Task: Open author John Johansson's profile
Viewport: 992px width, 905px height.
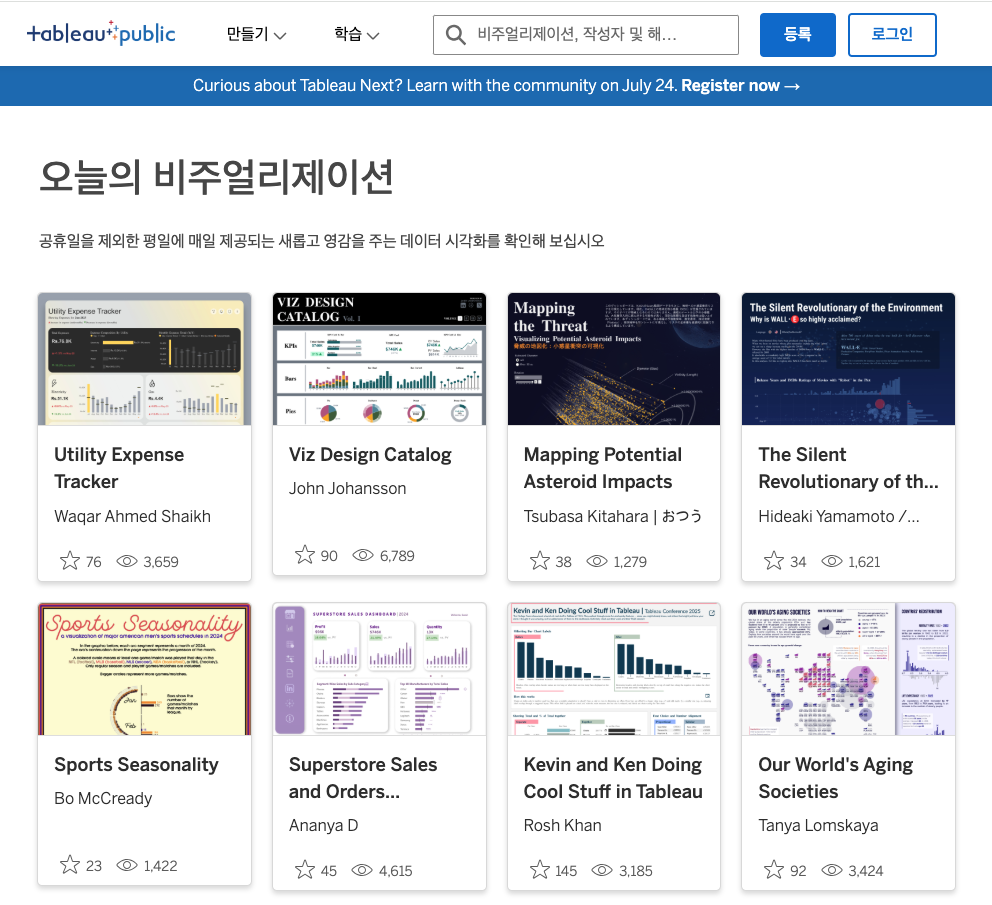Action: pyautogui.click(x=347, y=489)
